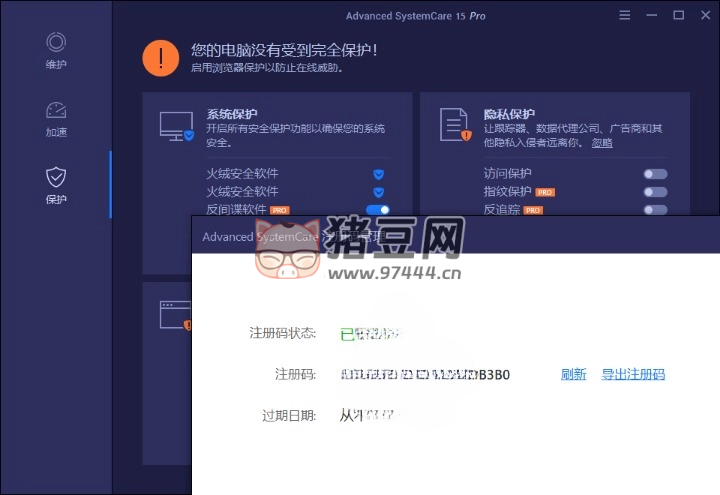720x495 pixels.
Task: Open the hamburger menu in title bar
Action: tap(625, 16)
